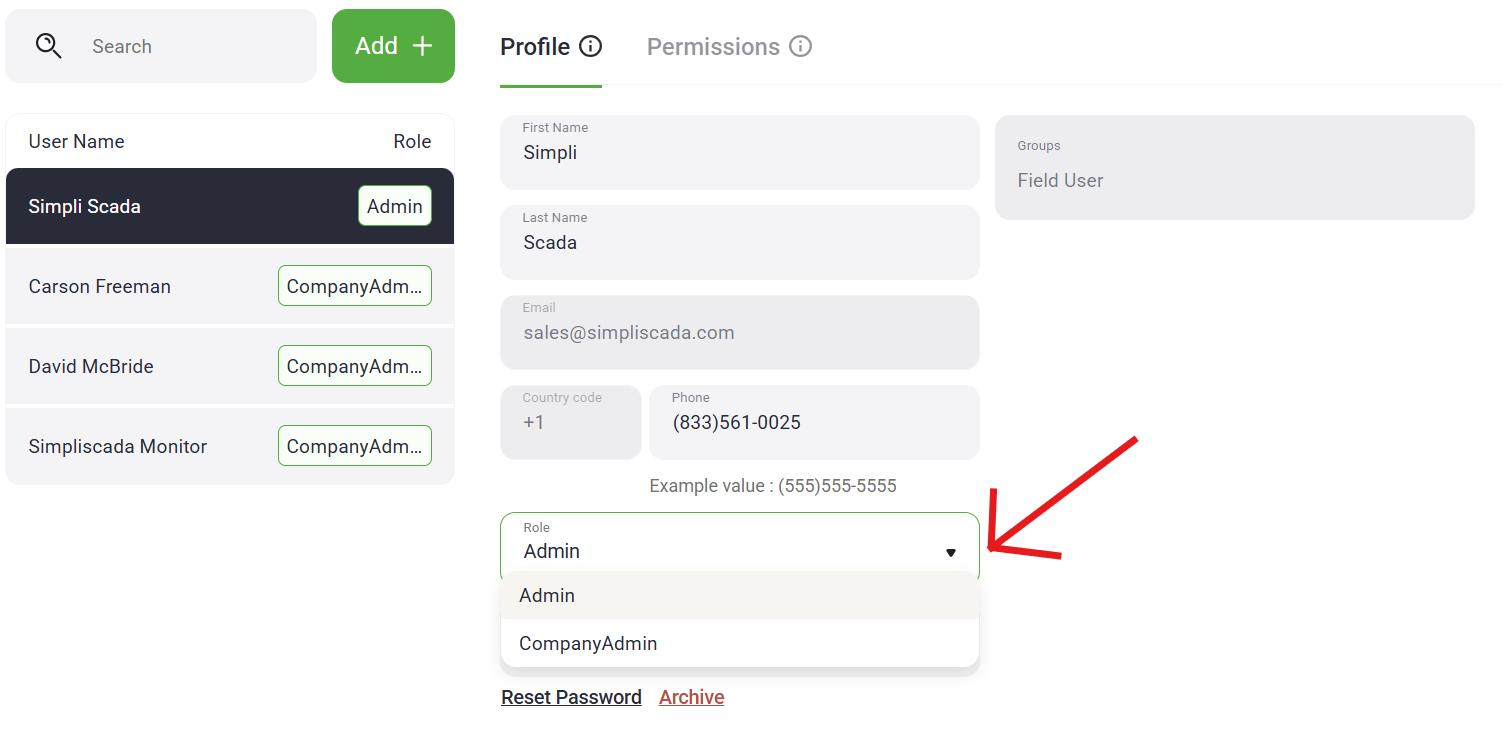Open the Simpliscada Monitor user
Viewport: 1503px width, 741px height.
pos(118,446)
